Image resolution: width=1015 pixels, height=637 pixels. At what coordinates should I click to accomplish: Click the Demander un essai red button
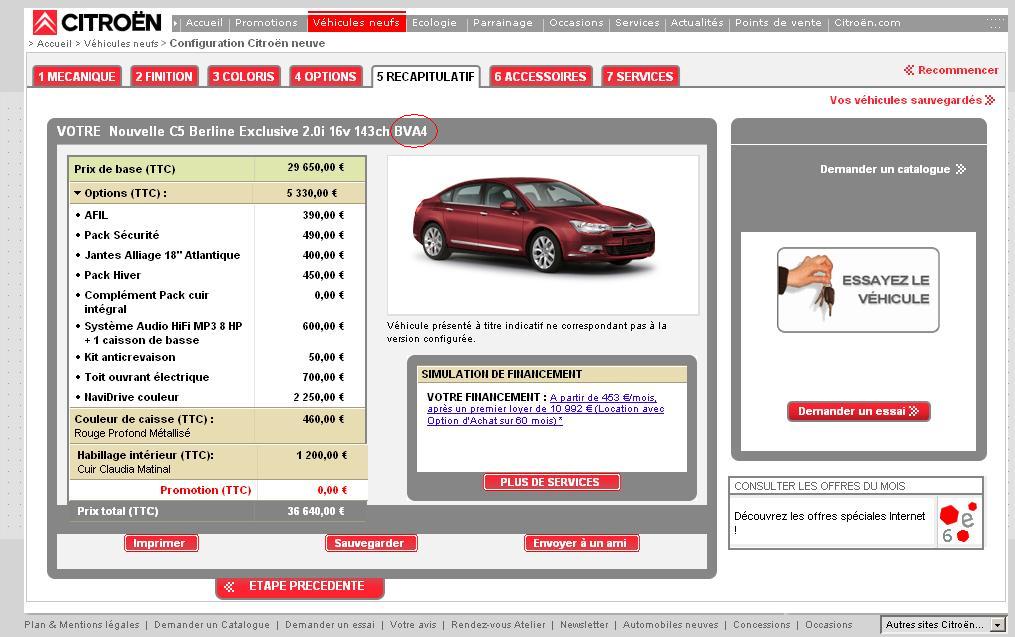point(858,411)
